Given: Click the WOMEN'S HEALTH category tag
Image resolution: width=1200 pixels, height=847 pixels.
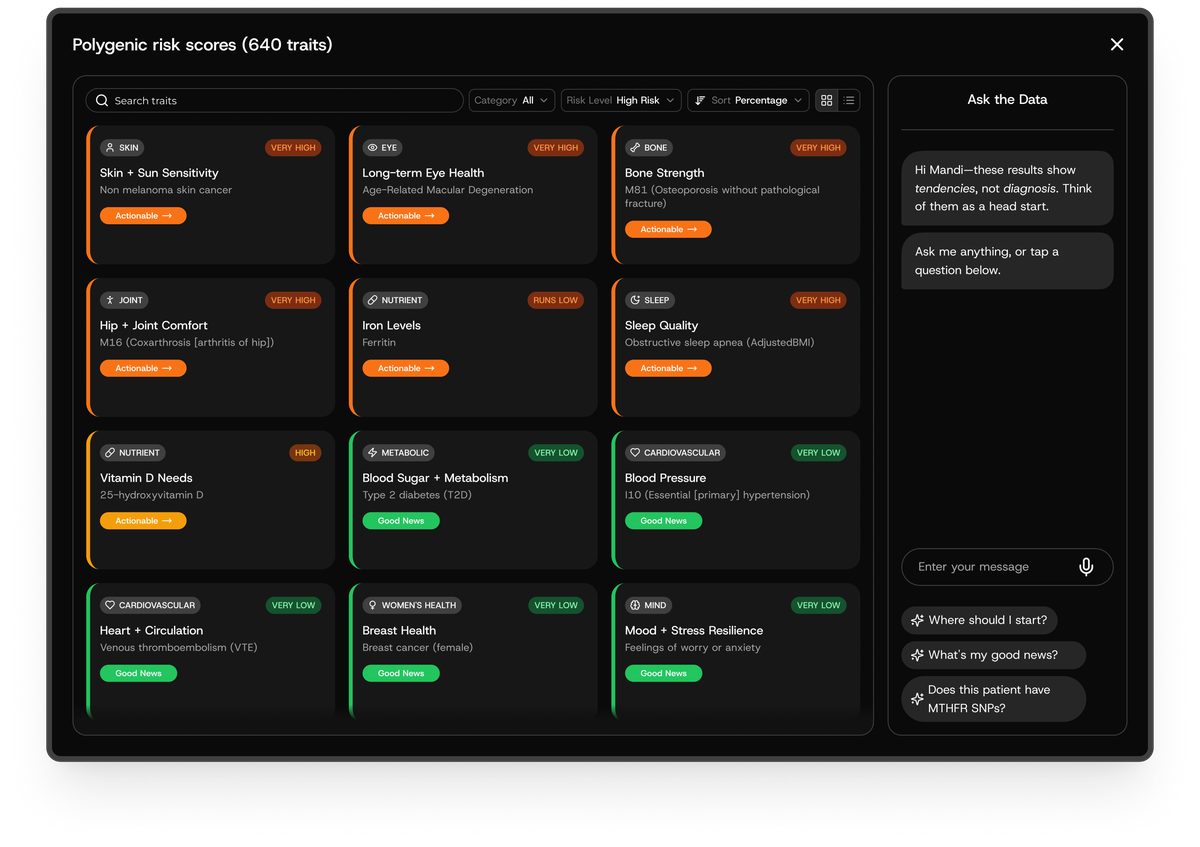Looking at the screenshot, I should (x=412, y=605).
